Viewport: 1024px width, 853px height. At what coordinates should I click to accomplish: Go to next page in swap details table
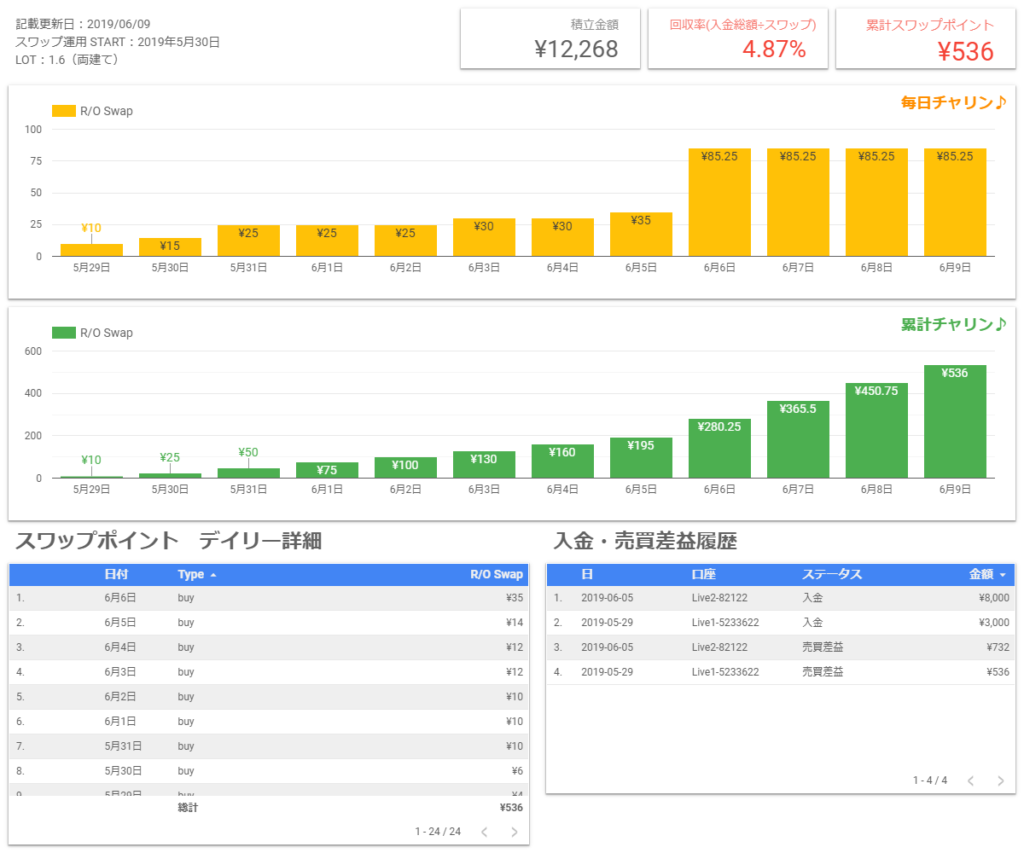(514, 831)
